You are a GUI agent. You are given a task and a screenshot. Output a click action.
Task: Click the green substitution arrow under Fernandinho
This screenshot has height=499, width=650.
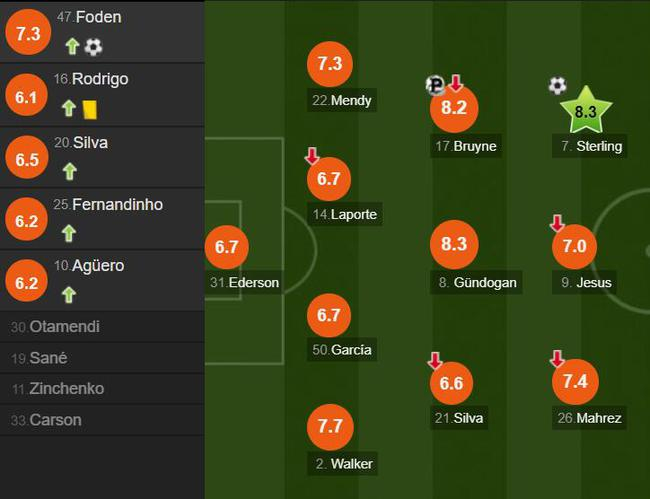(70, 233)
